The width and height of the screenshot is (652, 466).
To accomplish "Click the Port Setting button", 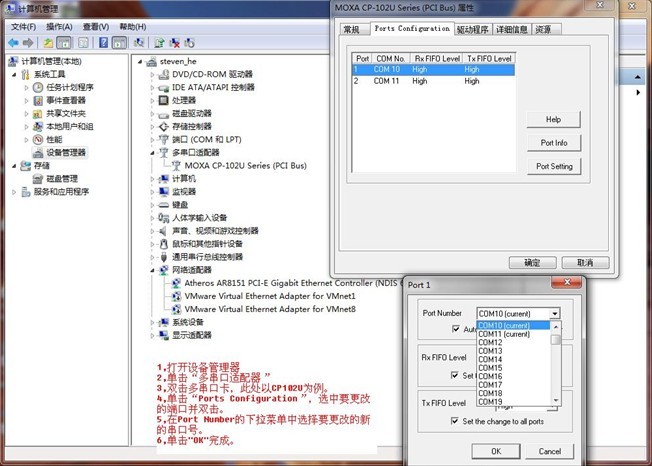I will 553,166.
